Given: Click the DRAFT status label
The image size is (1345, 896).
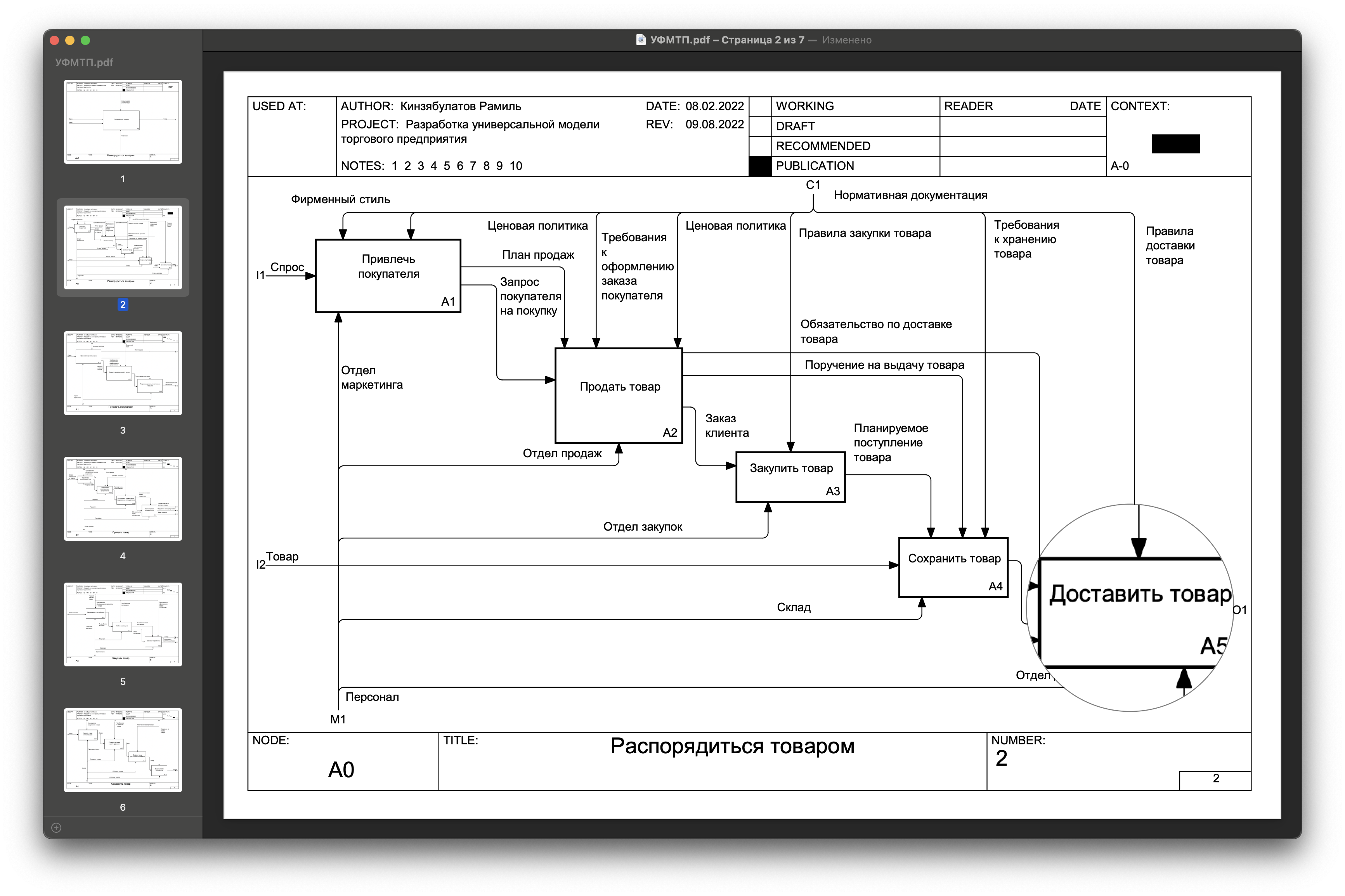Looking at the screenshot, I should coord(795,126).
